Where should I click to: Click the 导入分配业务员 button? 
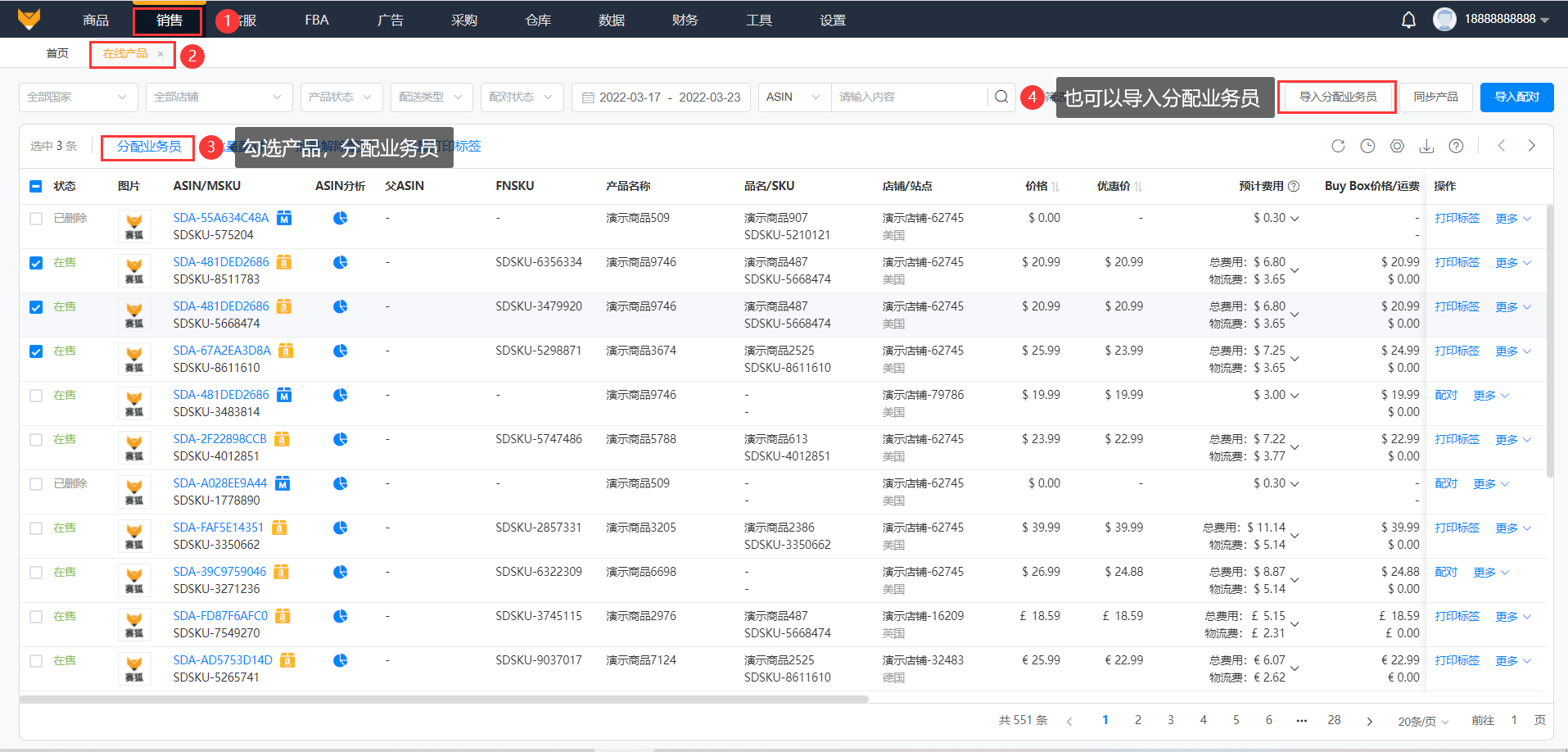(1337, 97)
